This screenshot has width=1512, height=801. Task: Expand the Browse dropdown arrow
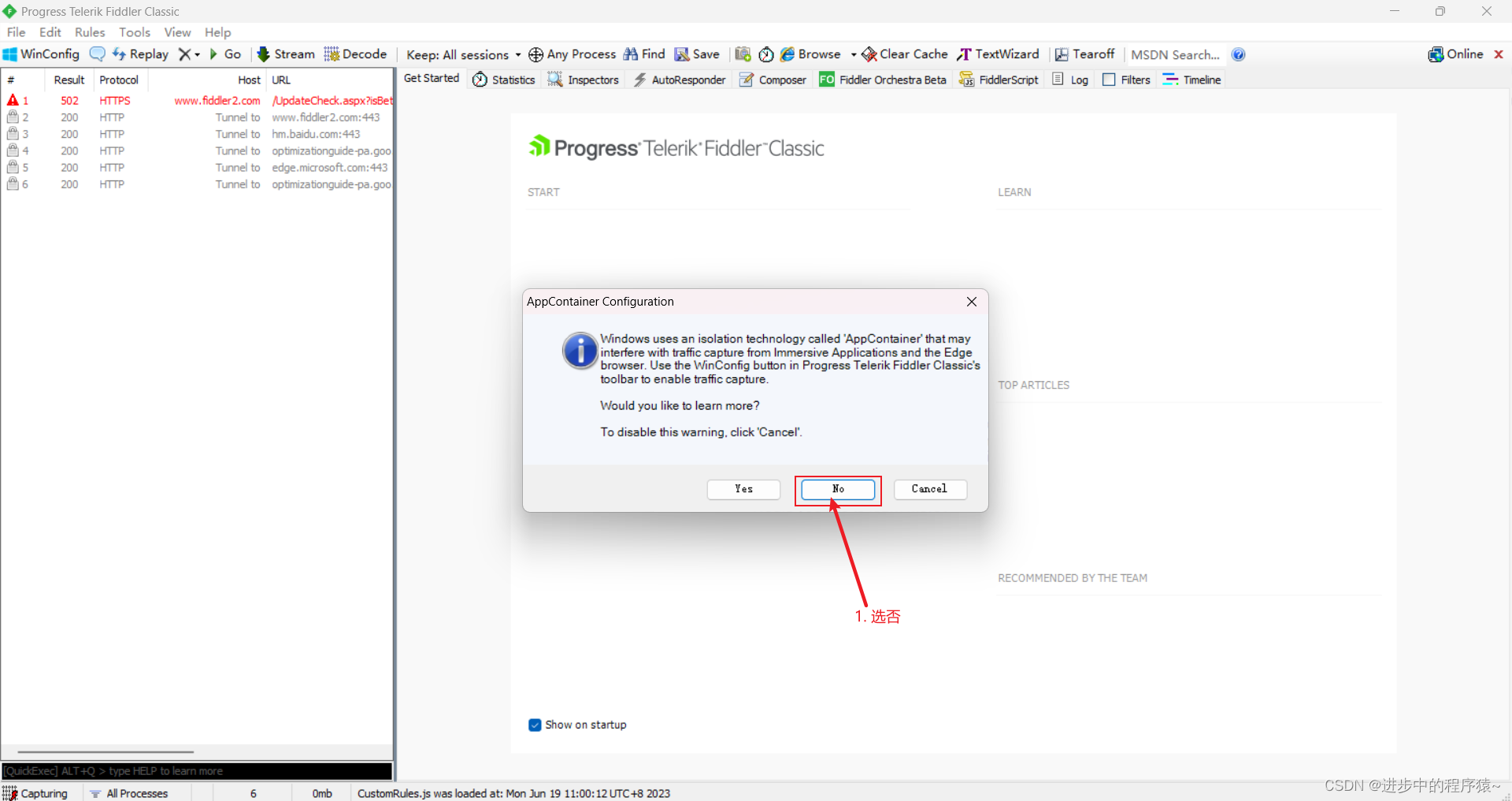point(854,54)
